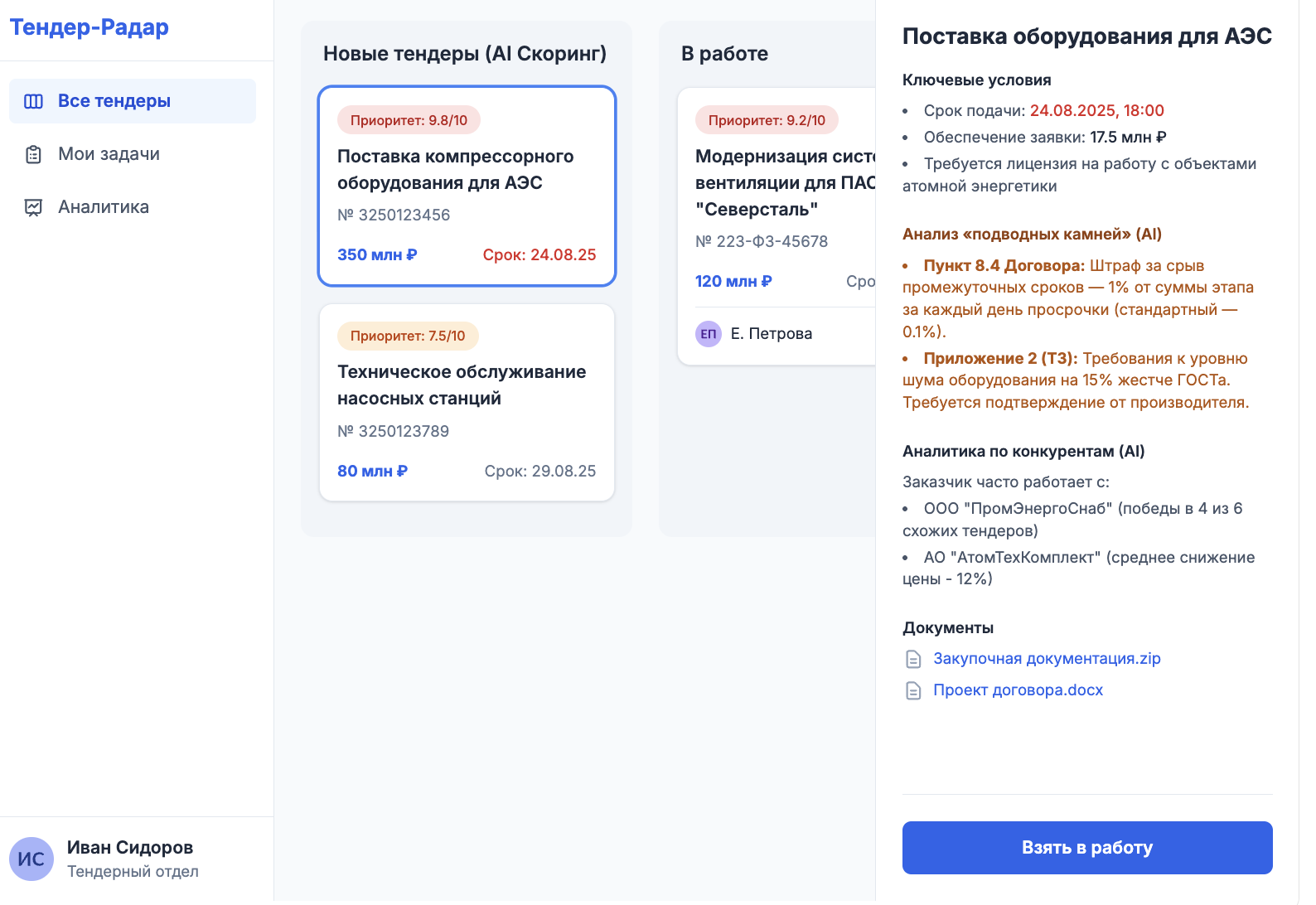Image resolution: width=1316 pixels, height=905 pixels.
Task: Click the 350 млн ₽ amount on compressor tender
Action: (x=378, y=254)
